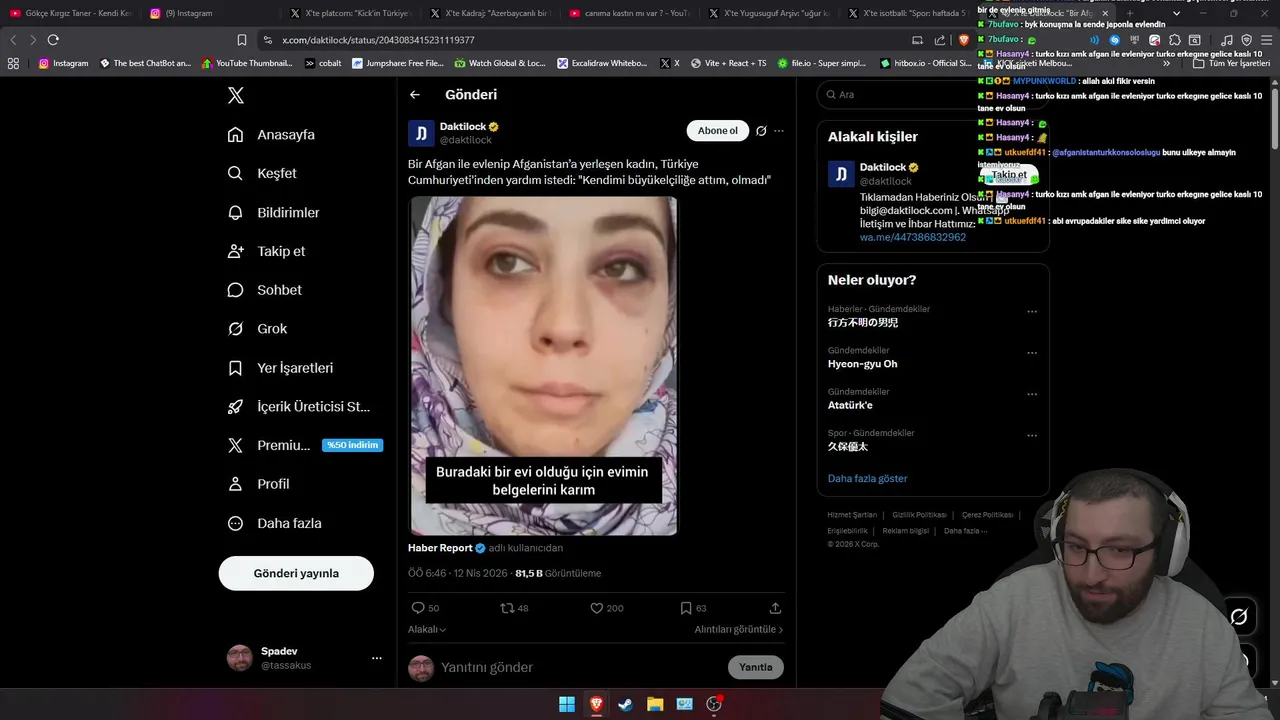
Task: Click the repost icon with 48 reposts
Action: tap(507, 608)
